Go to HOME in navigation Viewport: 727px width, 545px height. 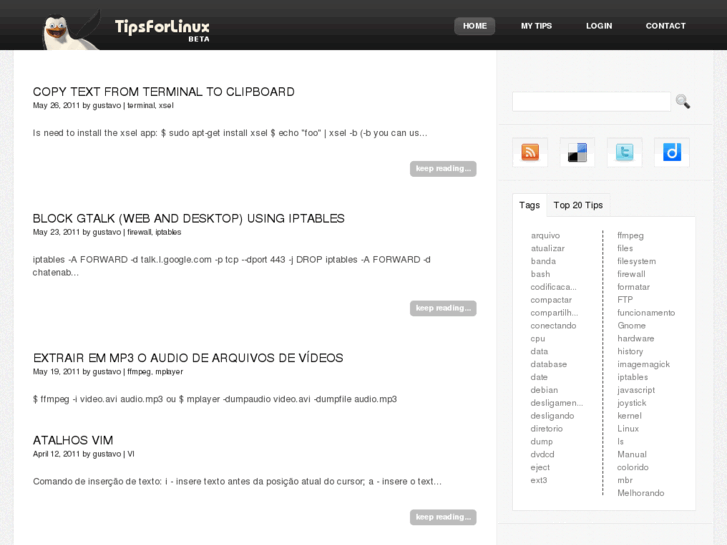(475, 26)
